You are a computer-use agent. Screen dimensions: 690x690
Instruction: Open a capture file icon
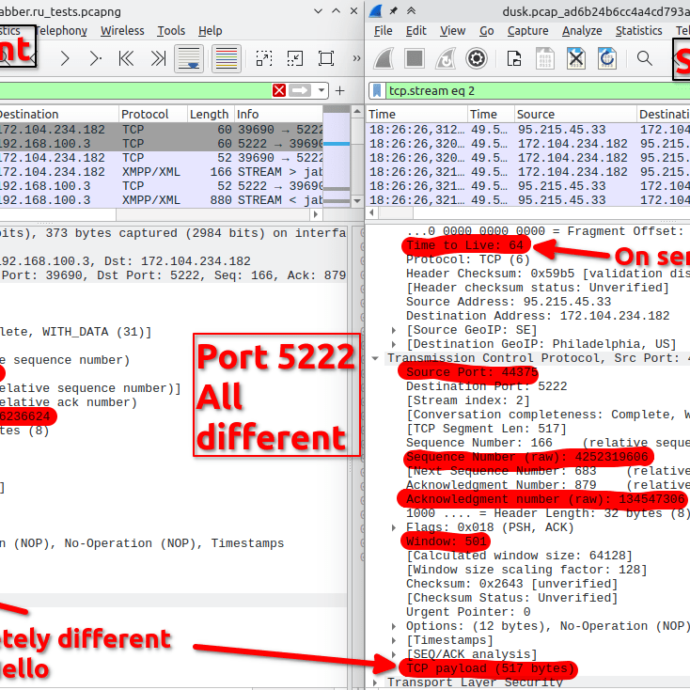click(x=514, y=59)
